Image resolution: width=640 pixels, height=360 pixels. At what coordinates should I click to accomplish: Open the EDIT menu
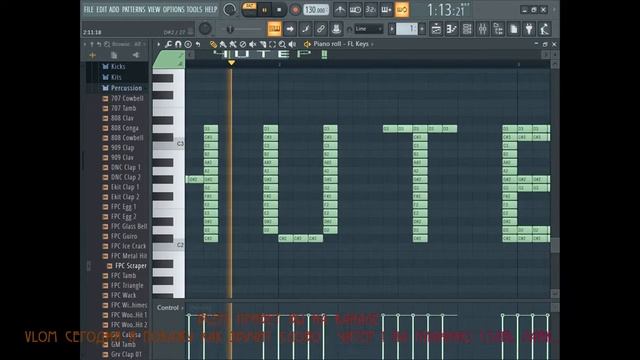pyautogui.click(x=101, y=9)
